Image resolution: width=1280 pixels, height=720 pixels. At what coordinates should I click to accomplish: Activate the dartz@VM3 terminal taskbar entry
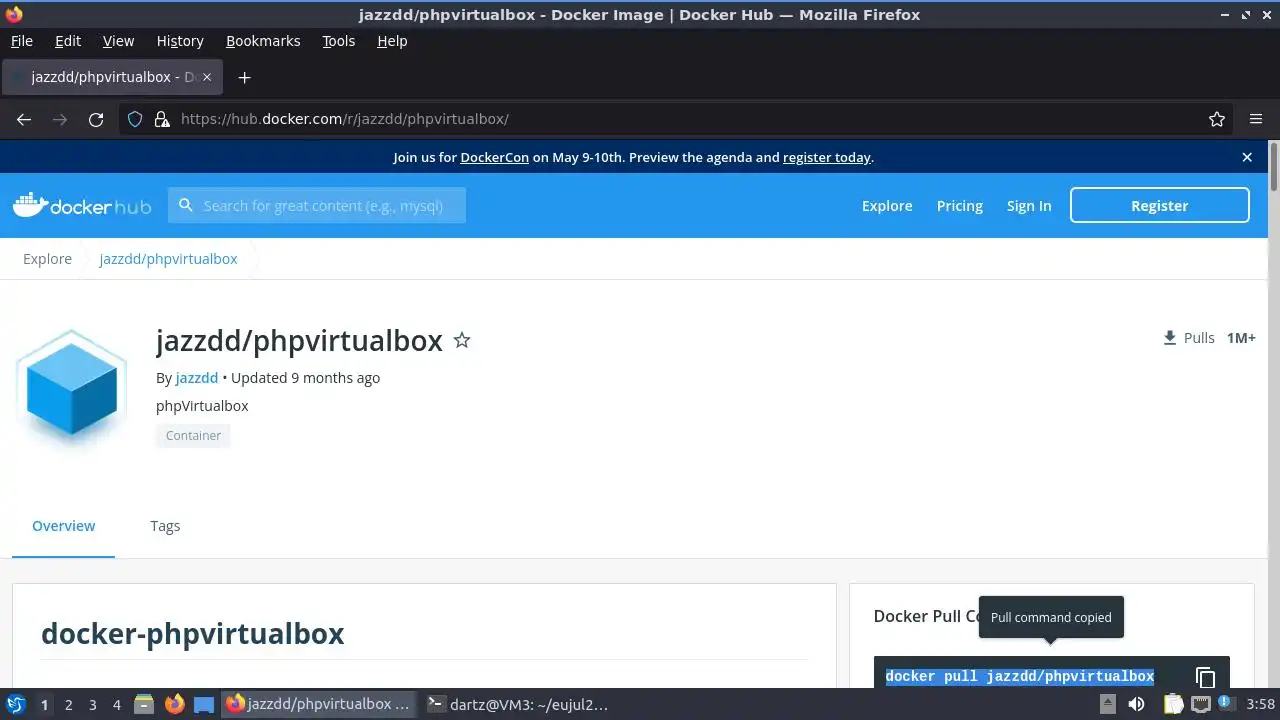point(518,704)
